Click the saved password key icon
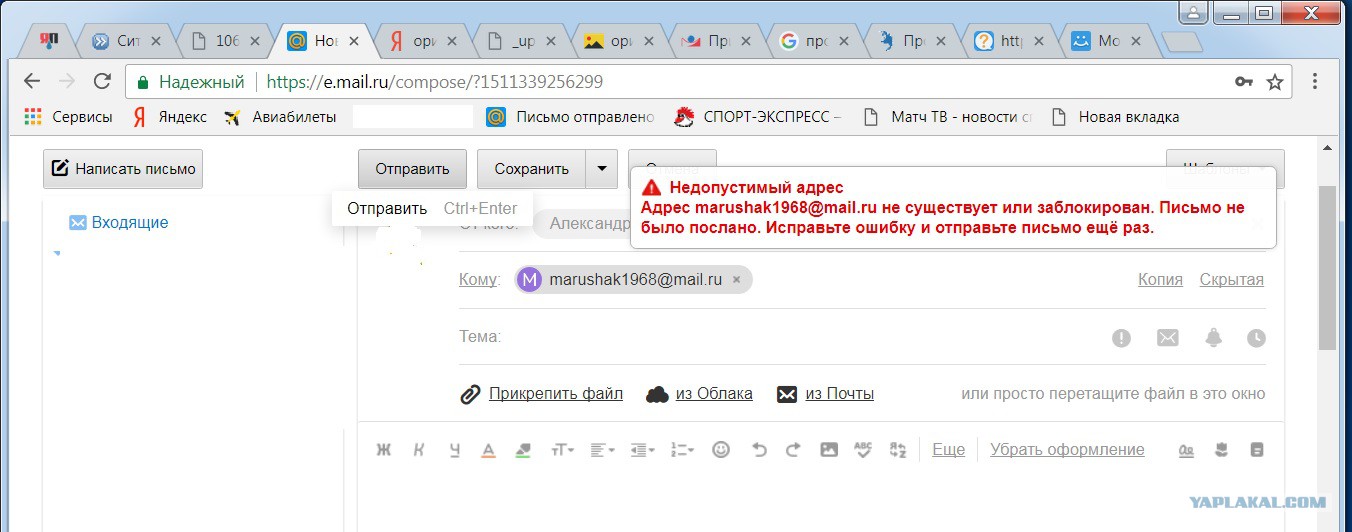The image size is (1352, 532). (1244, 82)
